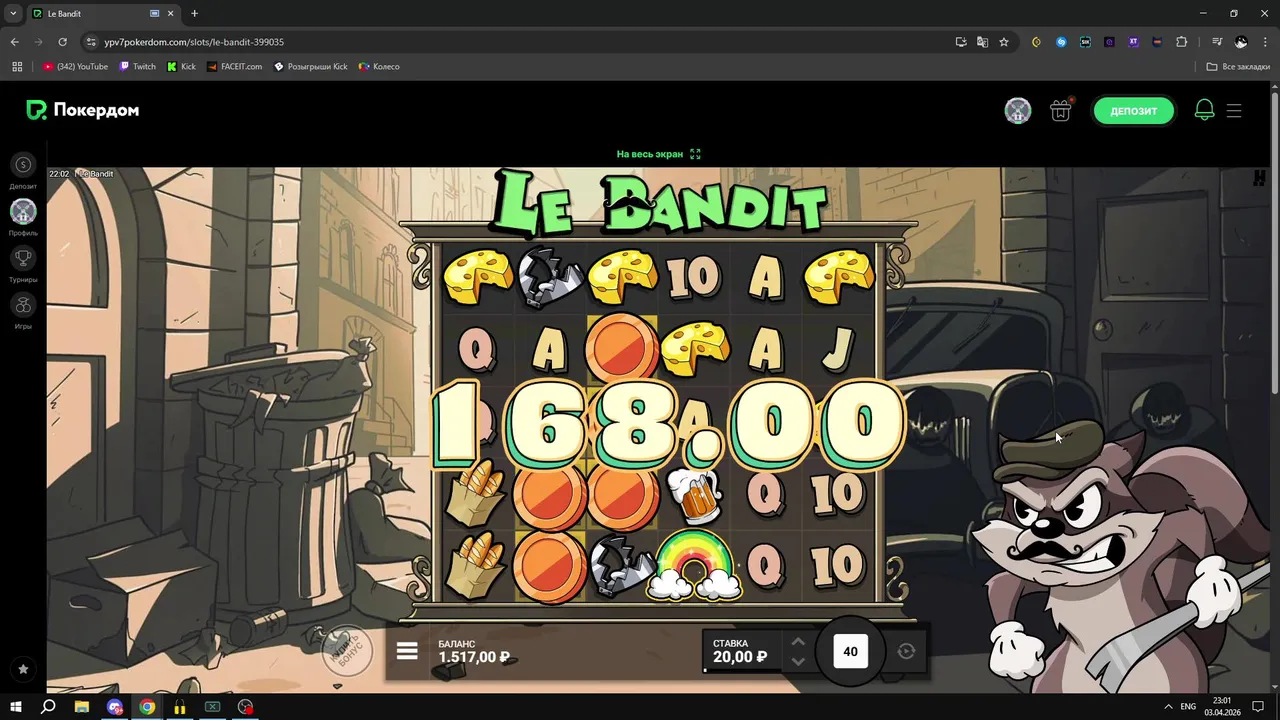The image size is (1280, 720).
Task: Open the taskbar search
Action: (x=48, y=707)
